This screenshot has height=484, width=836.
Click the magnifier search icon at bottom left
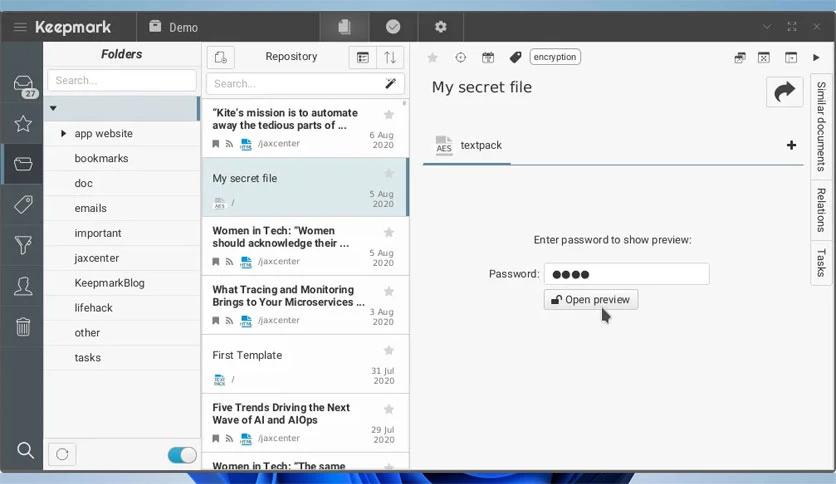pos(25,451)
